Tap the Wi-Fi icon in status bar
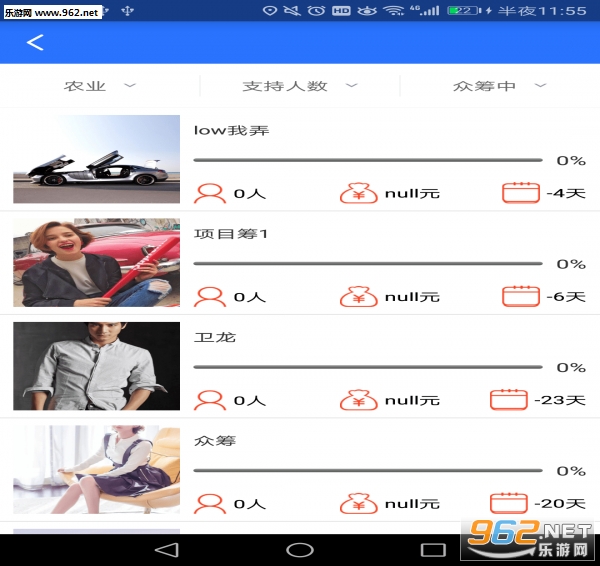The height and width of the screenshot is (566, 600). [395, 11]
